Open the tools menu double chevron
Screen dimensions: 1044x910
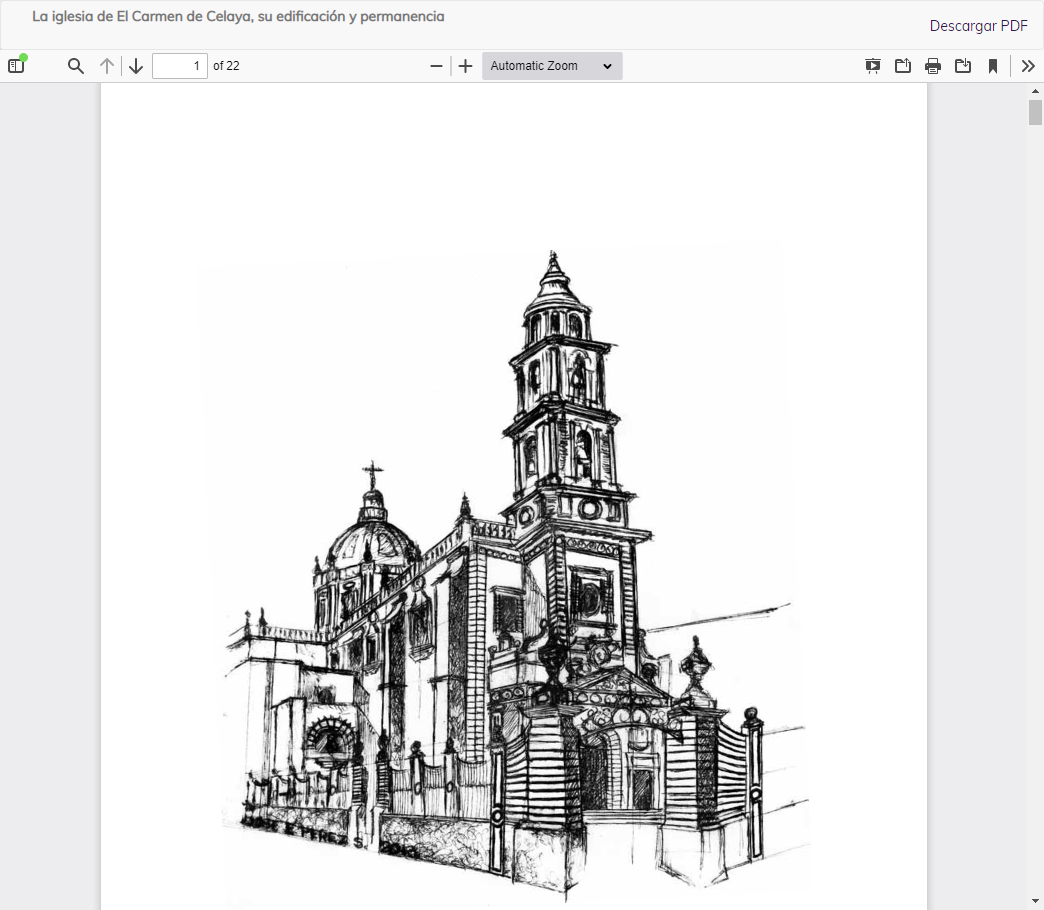click(1028, 66)
